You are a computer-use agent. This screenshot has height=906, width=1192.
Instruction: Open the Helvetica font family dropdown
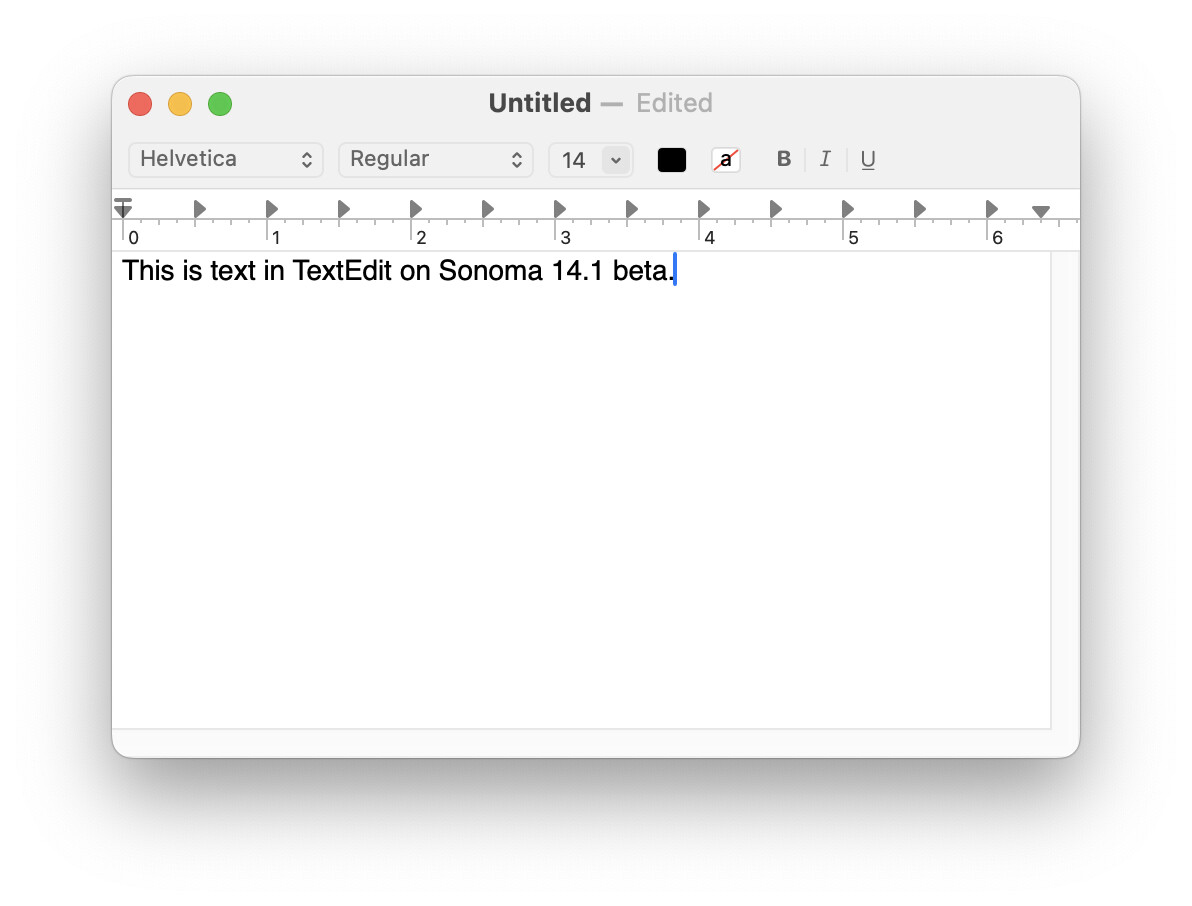pyautogui.click(x=225, y=160)
